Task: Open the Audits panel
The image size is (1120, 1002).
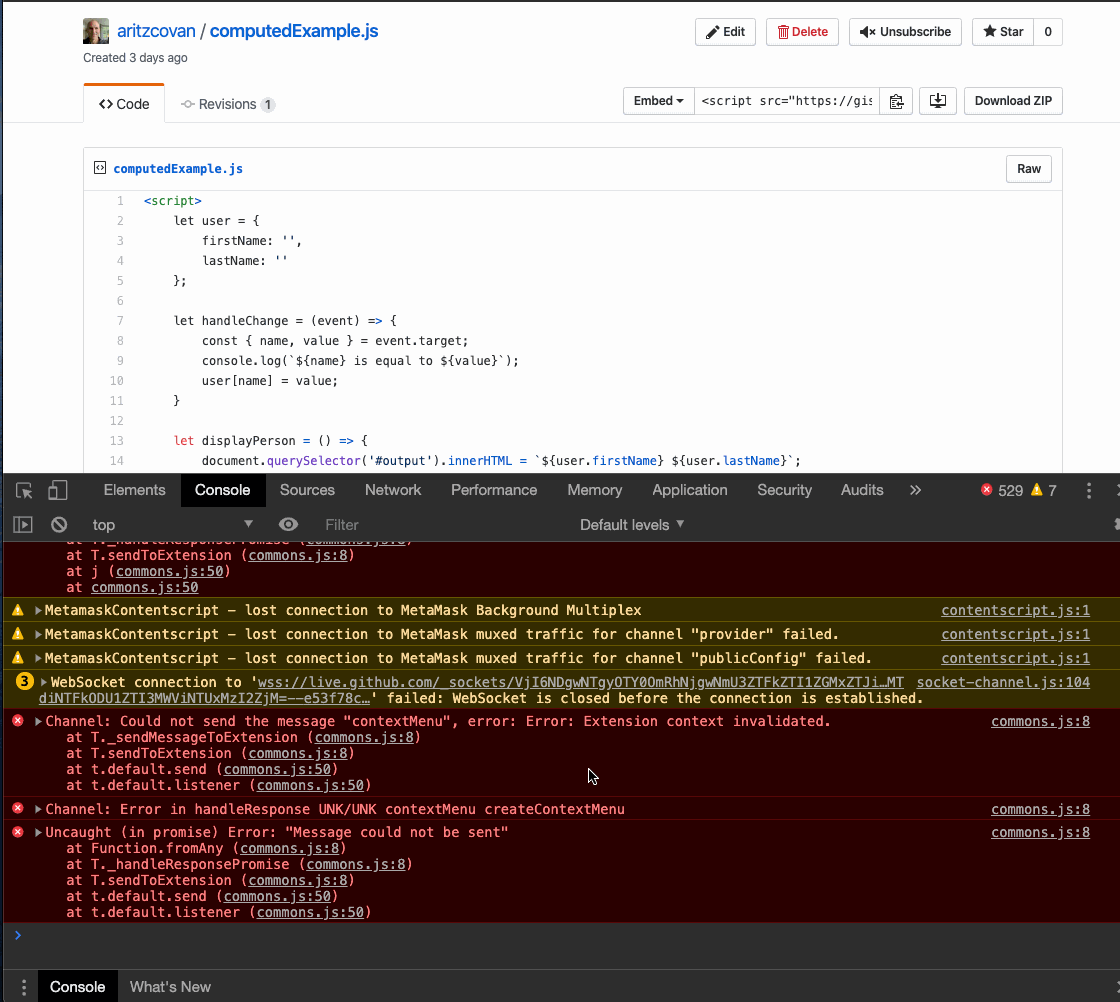Action: (x=862, y=490)
